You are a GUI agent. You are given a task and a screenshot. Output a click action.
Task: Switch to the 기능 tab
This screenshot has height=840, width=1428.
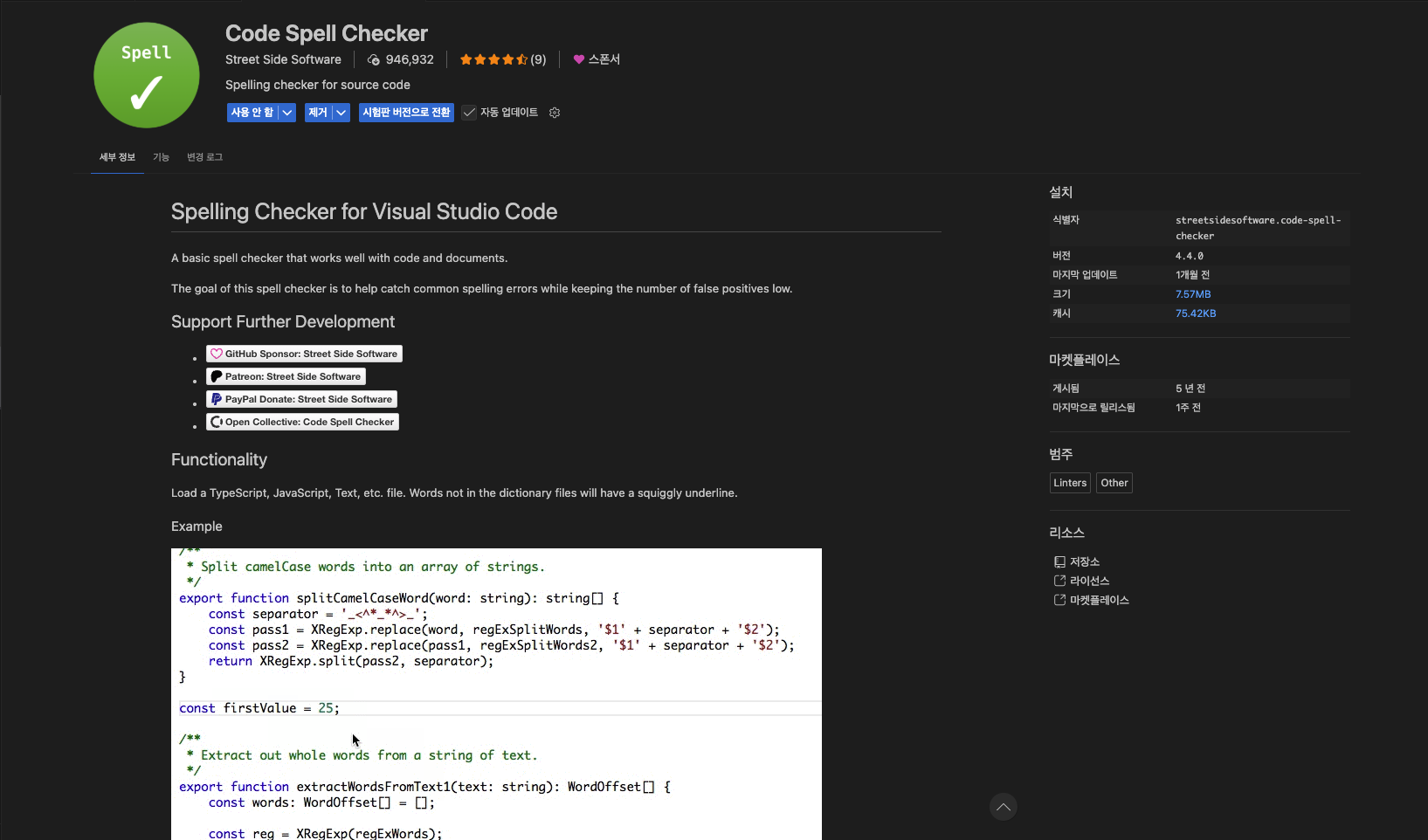click(x=162, y=157)
